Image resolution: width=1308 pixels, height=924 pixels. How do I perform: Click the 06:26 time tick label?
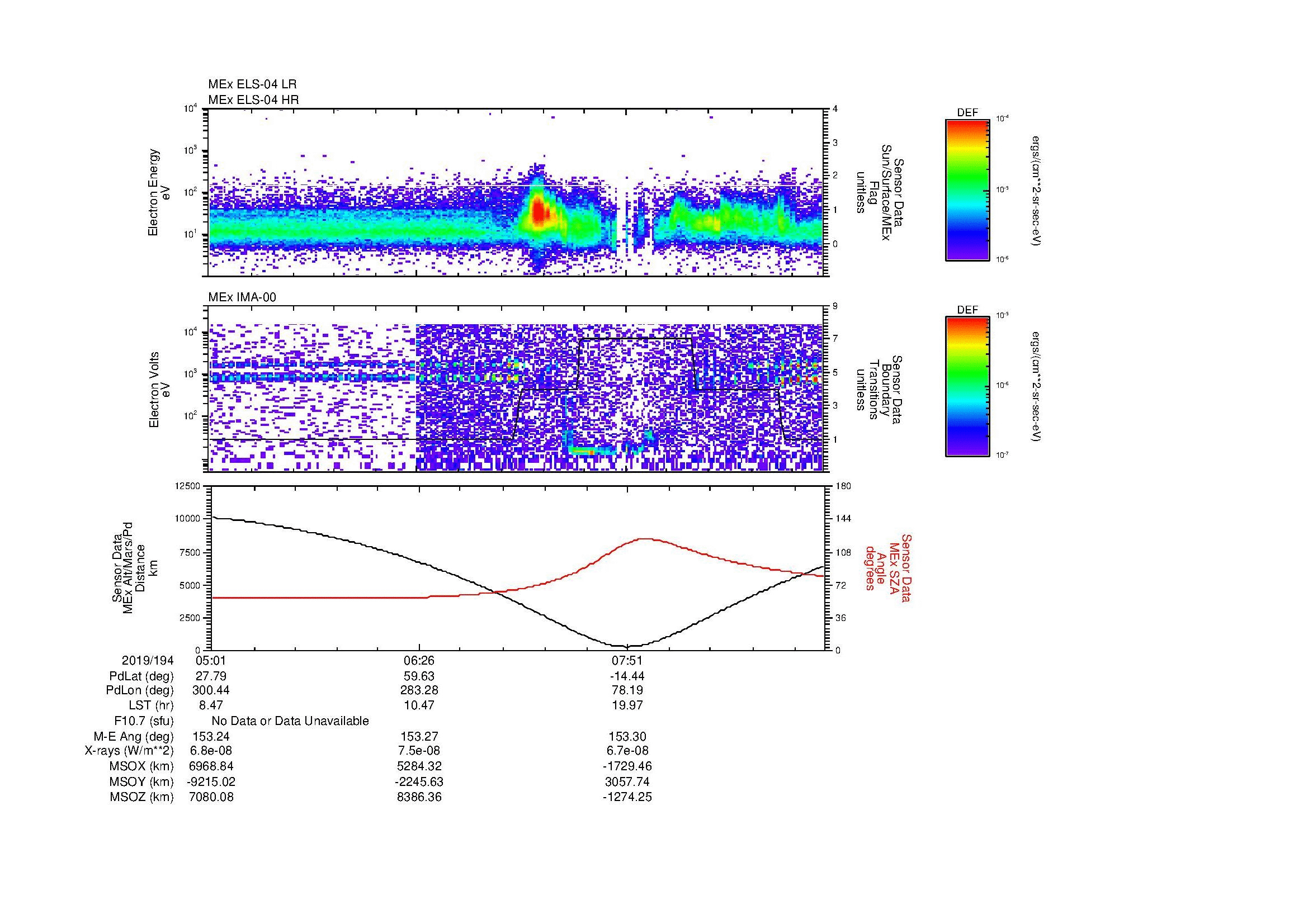coord(419,661)
